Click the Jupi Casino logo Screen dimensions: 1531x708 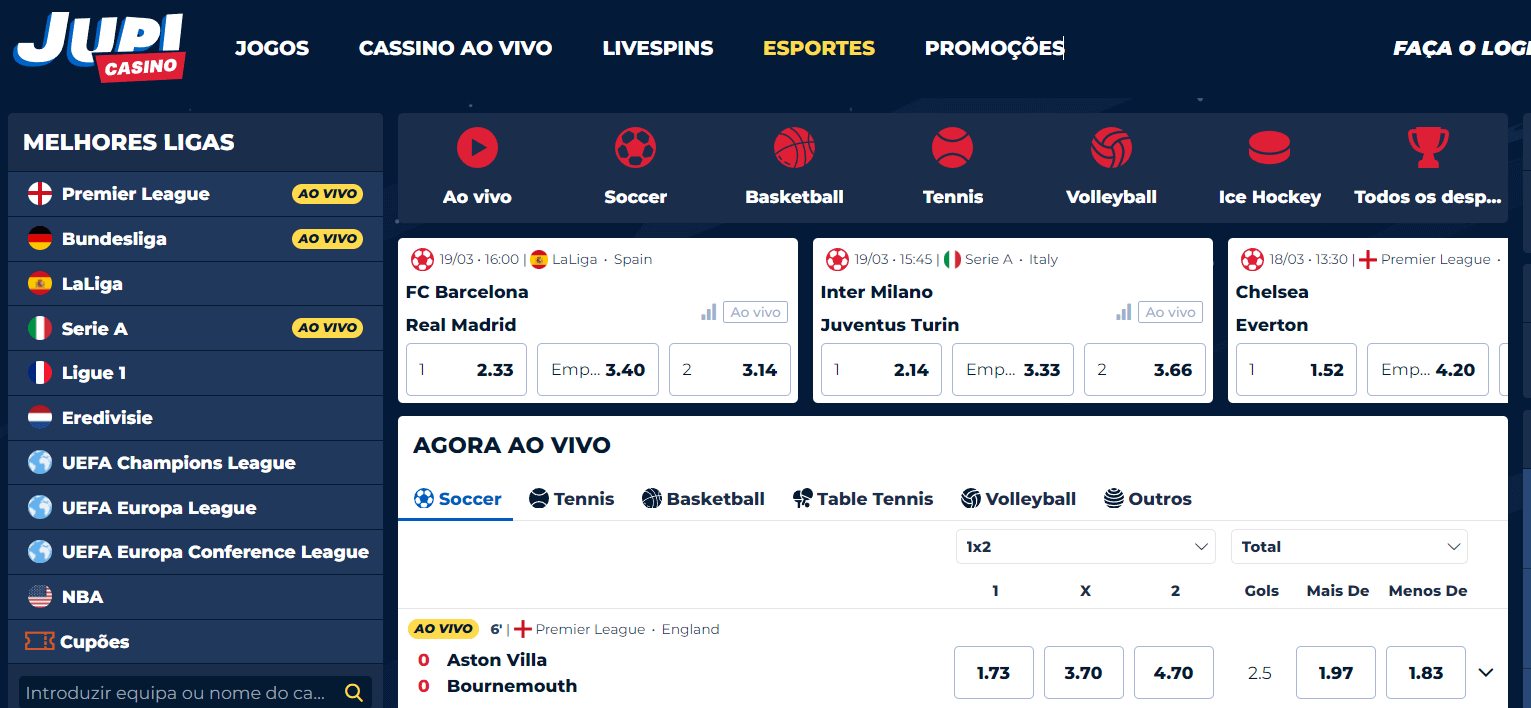click(x=97, y=45)
